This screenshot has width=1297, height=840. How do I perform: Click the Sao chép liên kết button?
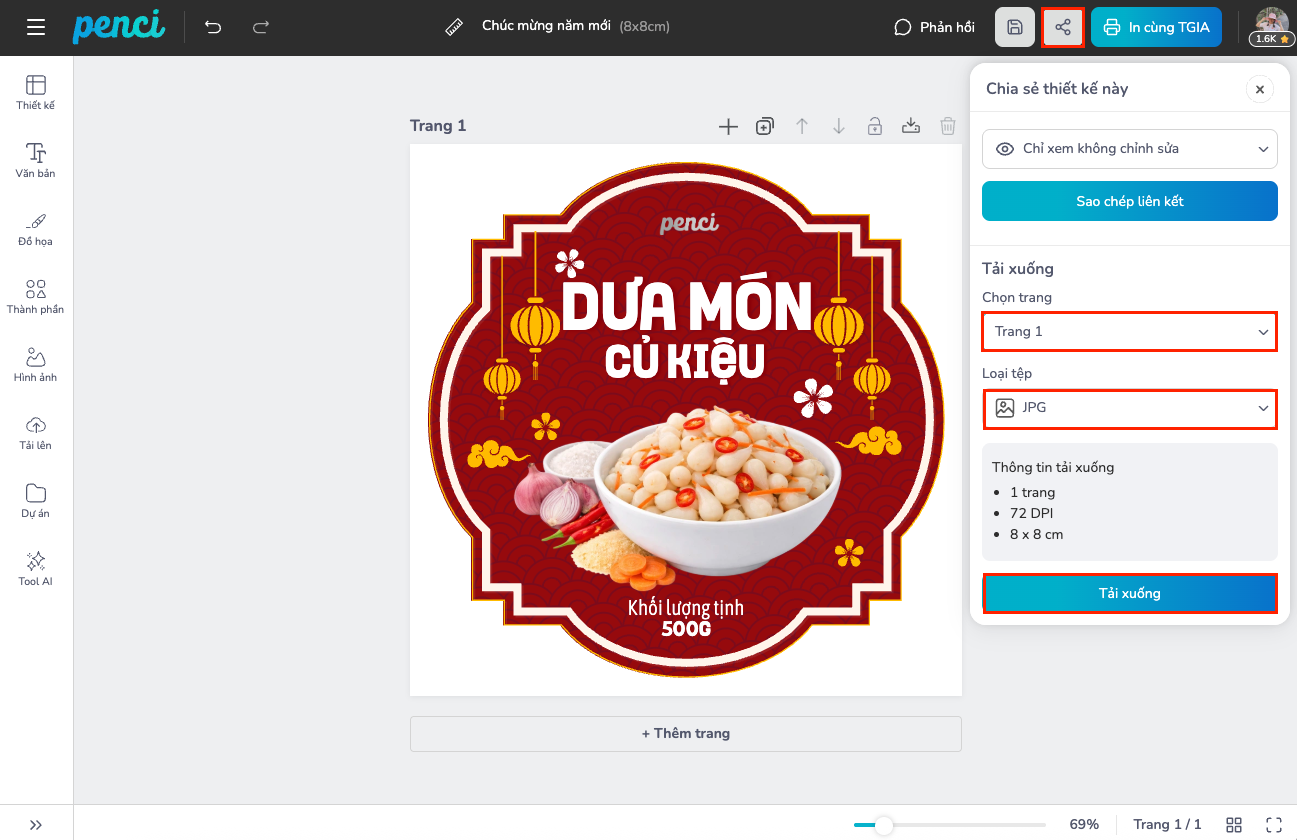click(x=1130, y=201)
